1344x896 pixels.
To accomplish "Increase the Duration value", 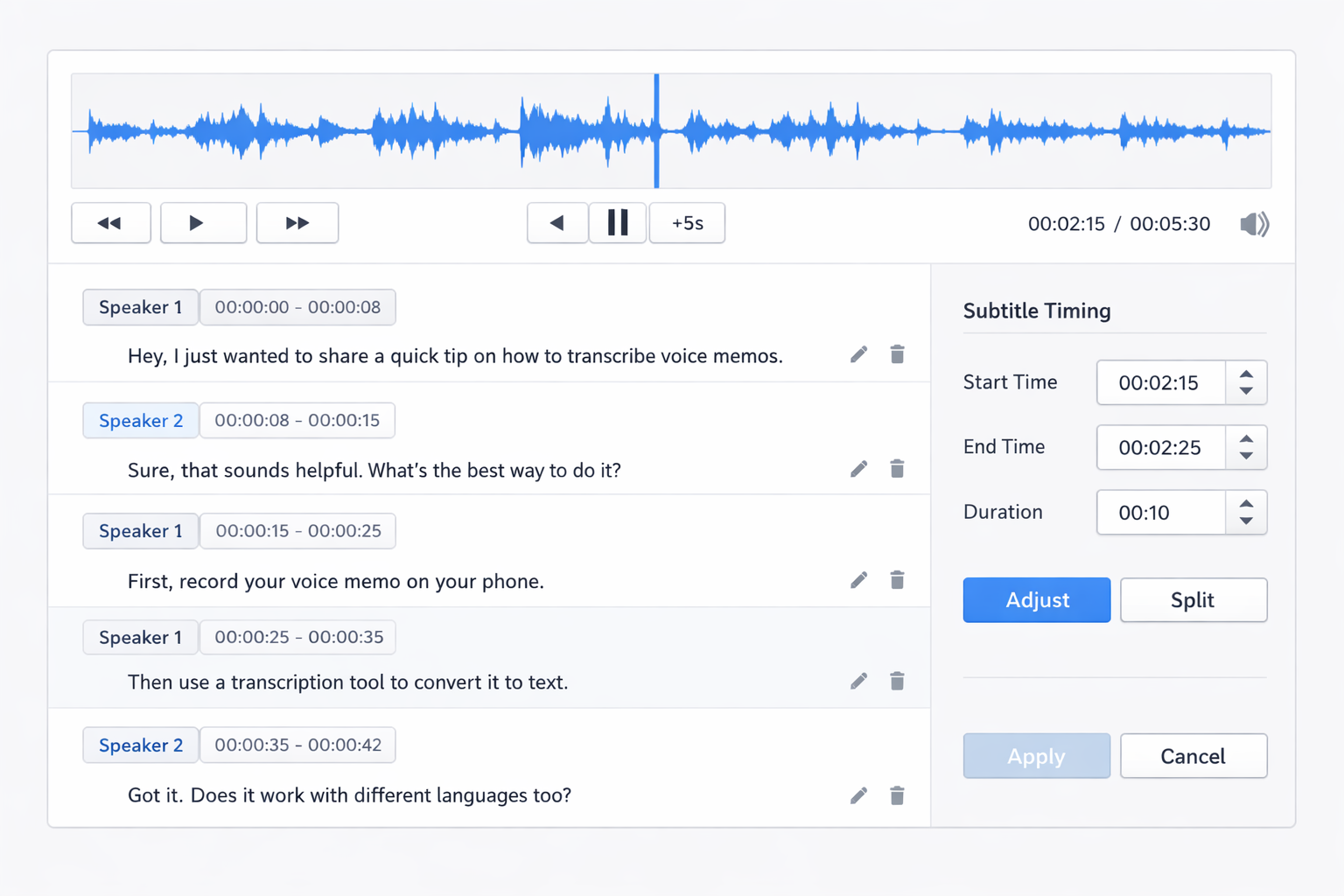I will [x=1246, y=504].
